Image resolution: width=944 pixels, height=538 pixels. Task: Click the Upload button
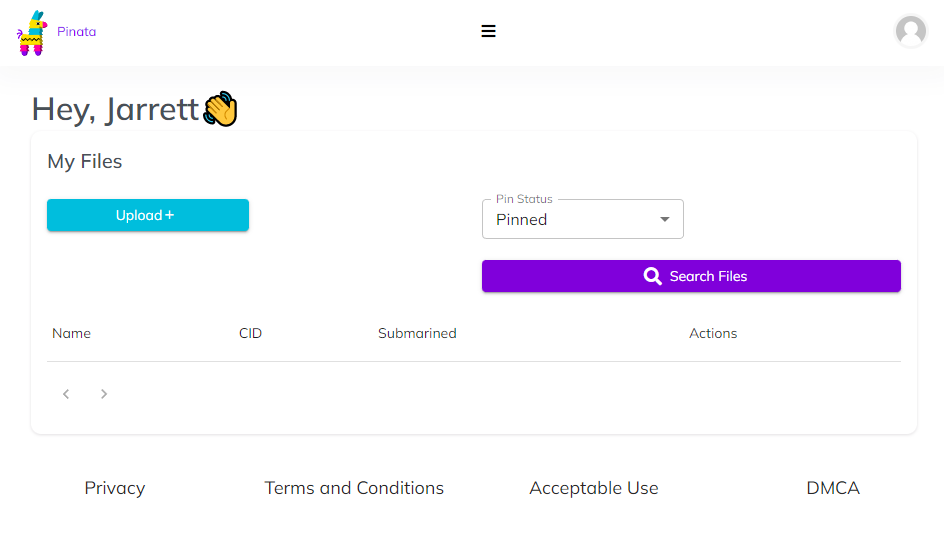(x=148, y=215)
